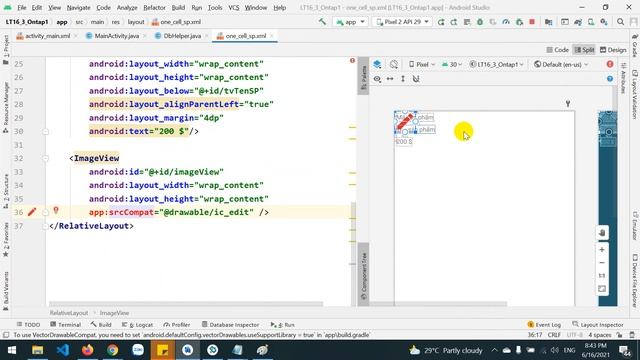Image resolution: width=640 pixels, height=360 pixels.
Task: Open the app run configuration dropdown
Action: [x=350, y=22]
